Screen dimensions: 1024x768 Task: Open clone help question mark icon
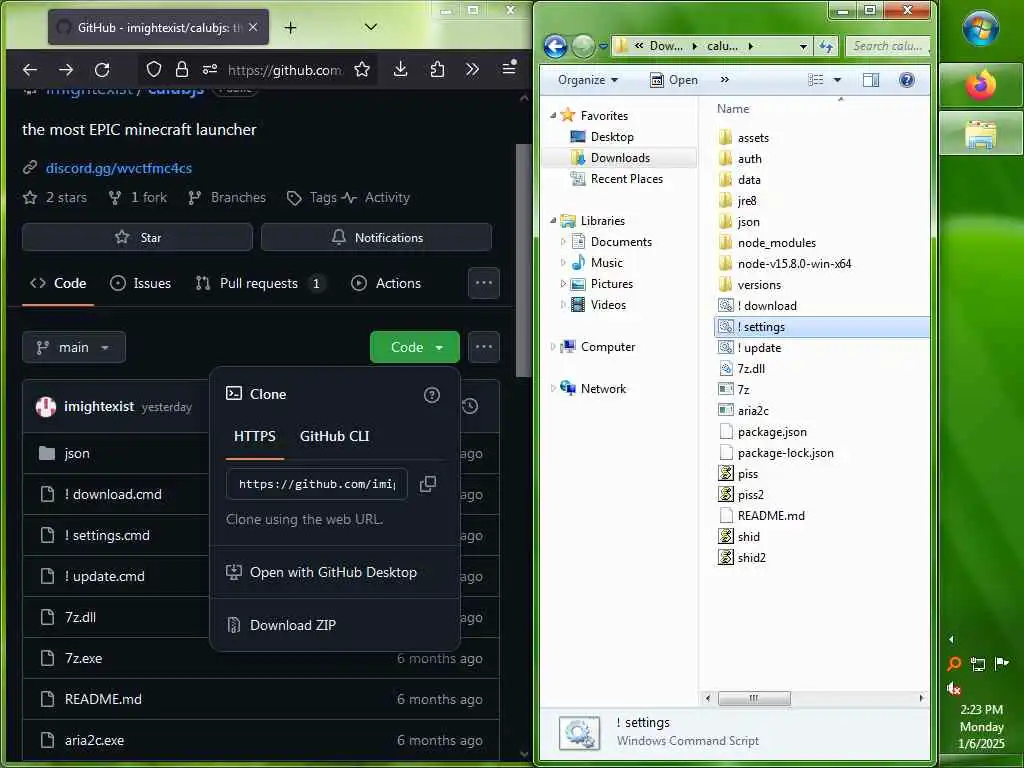pos(432,394)
